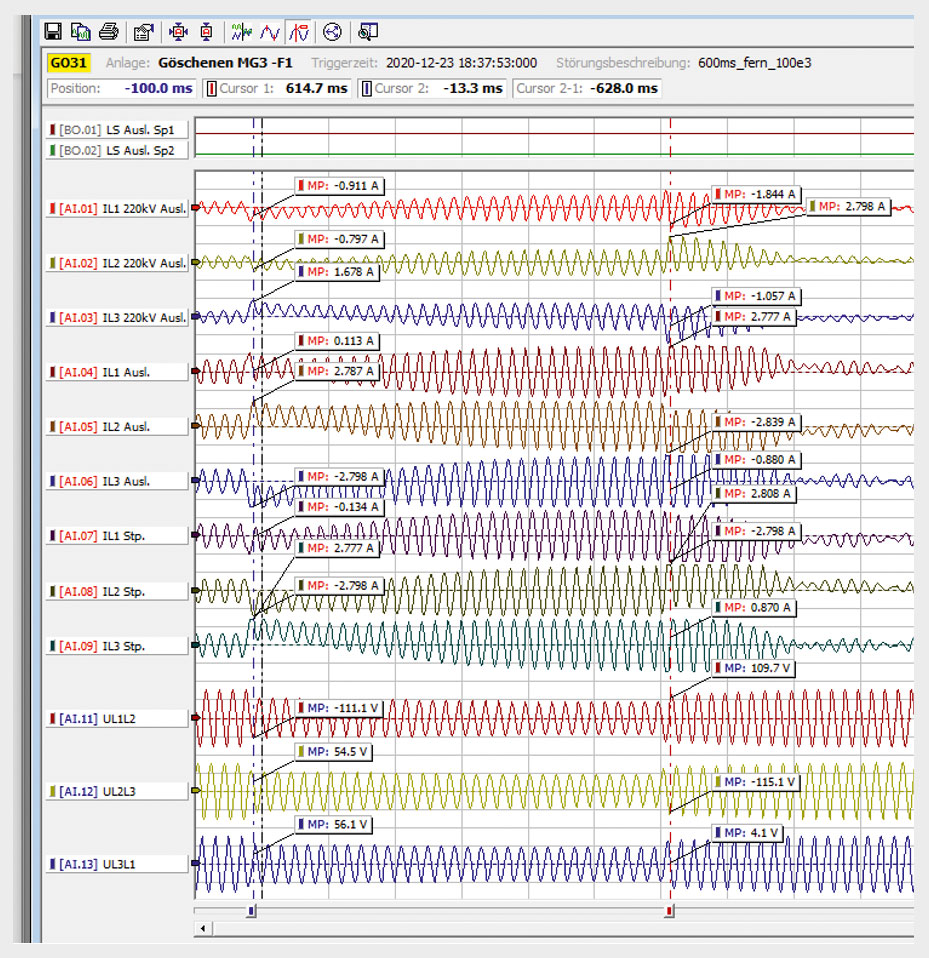Click the yellow G031 record label
Screen dimensions: 929x958
[x=69, y=63]
